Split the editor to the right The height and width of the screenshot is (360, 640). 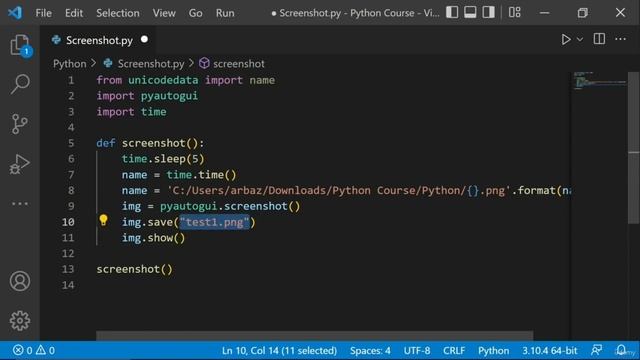599,39
